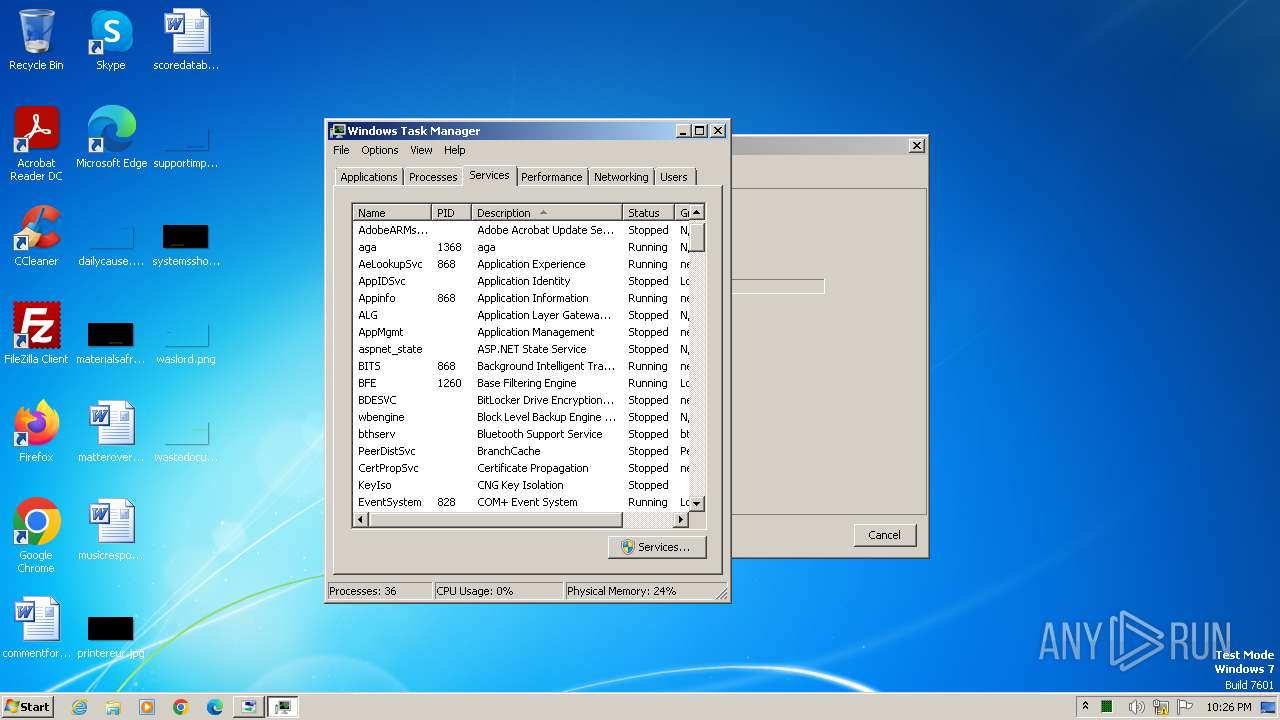Select the AeLookupSvc service row
This screenshot has height=720, width=1280.
pyautogui.click(x=521, y=264)
